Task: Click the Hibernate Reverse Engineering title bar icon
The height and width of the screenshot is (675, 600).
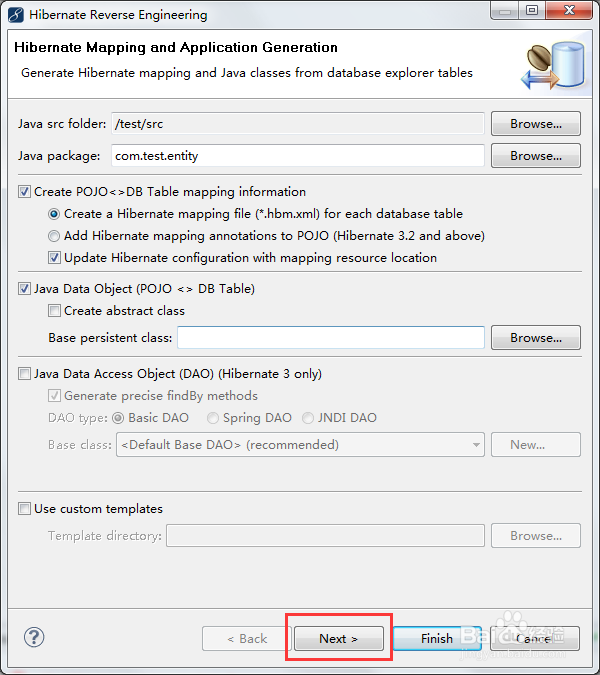Action: coord(15,15)
